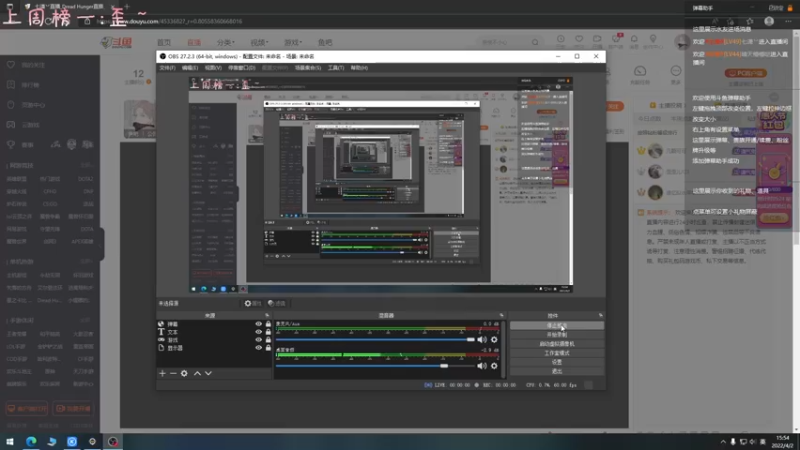Expand the 游戏 games dropdown on Douyu

(293, 42)
